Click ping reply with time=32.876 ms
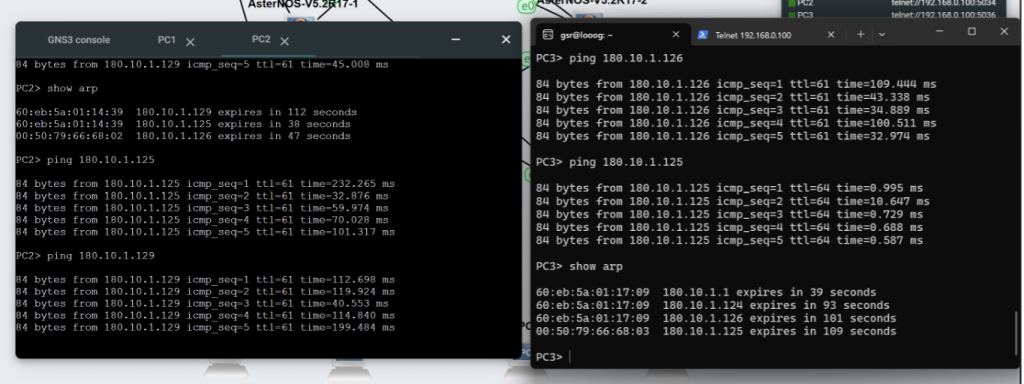 click(202, 196)
